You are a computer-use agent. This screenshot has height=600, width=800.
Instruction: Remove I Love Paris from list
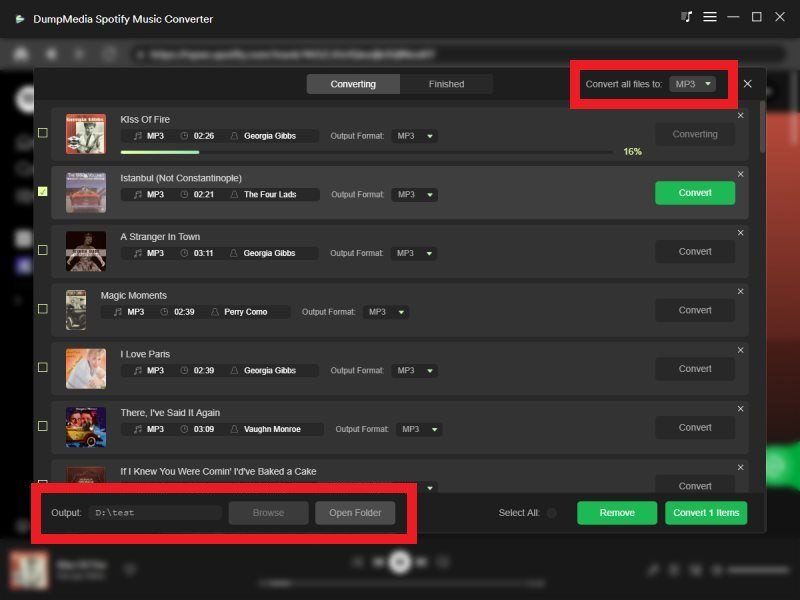pyautogui.click(x=740, y=350)
